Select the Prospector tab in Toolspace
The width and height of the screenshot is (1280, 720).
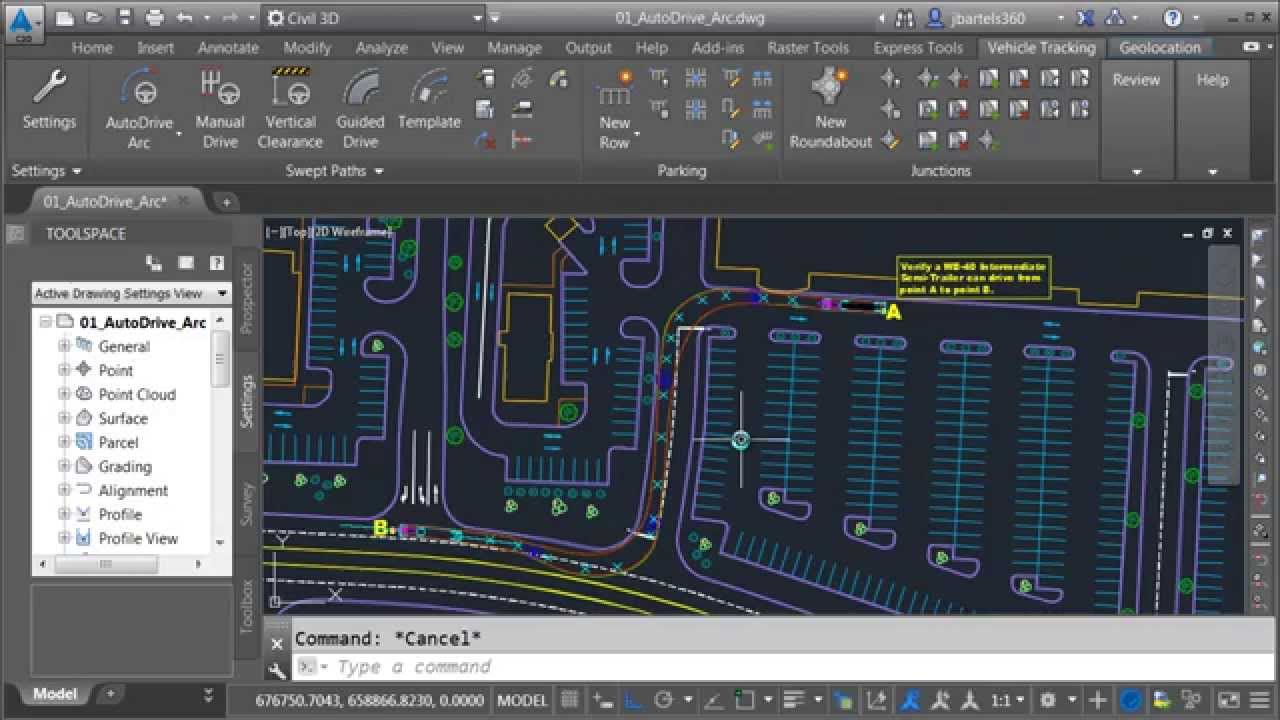pos(247,299)
